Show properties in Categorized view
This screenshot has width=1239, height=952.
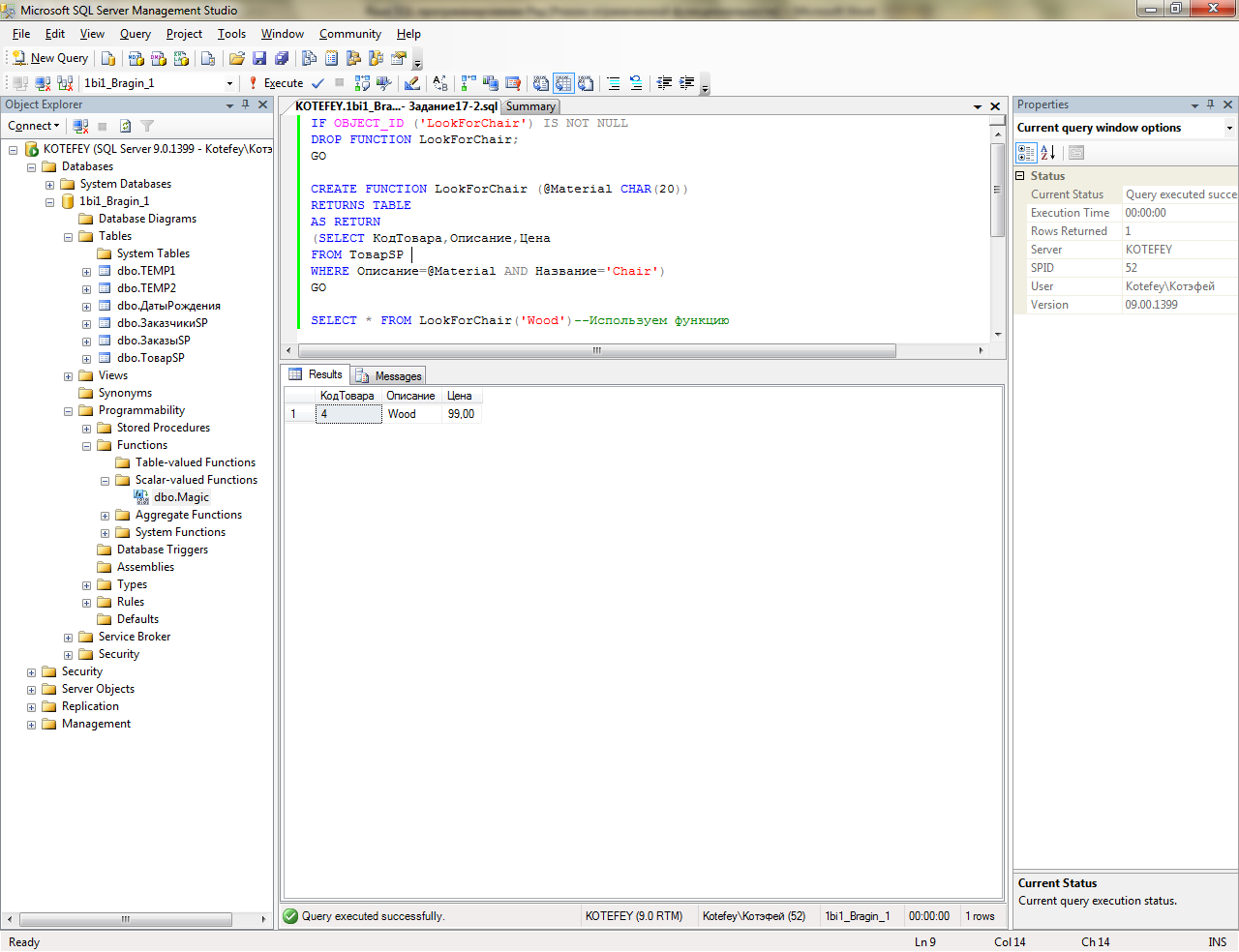(1026, 153)
